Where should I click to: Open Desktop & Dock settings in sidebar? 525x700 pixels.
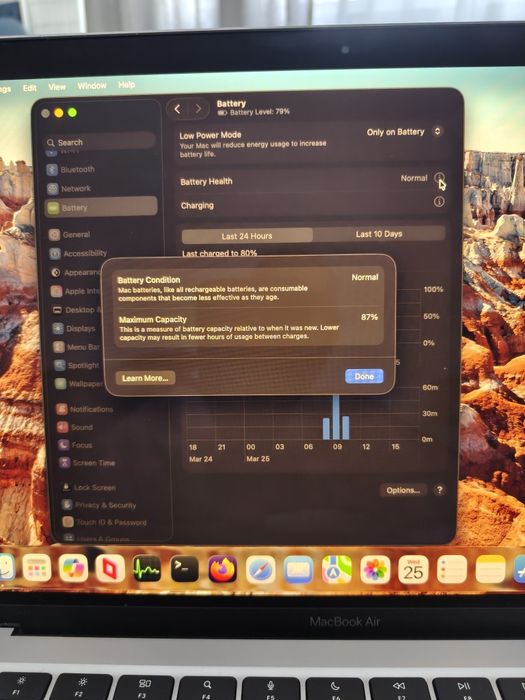pyautogui.click(x=76, y=310)
